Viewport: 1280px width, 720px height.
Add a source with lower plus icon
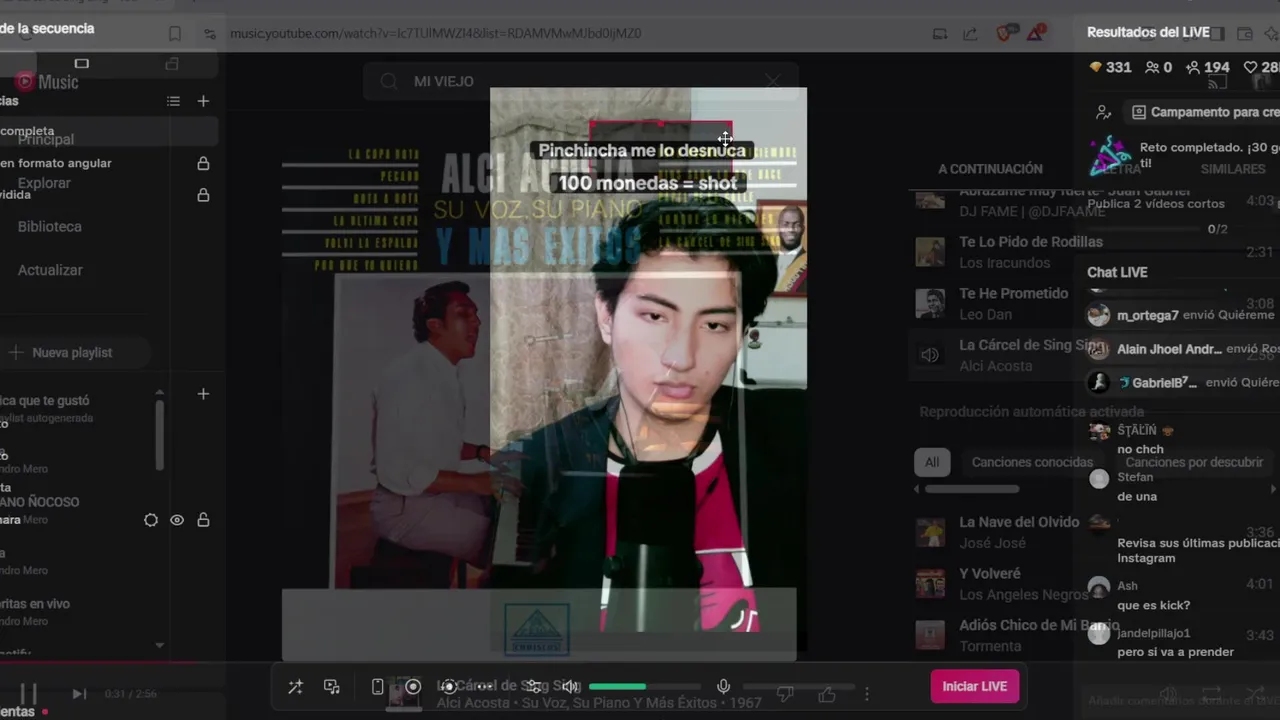[203, 394]
